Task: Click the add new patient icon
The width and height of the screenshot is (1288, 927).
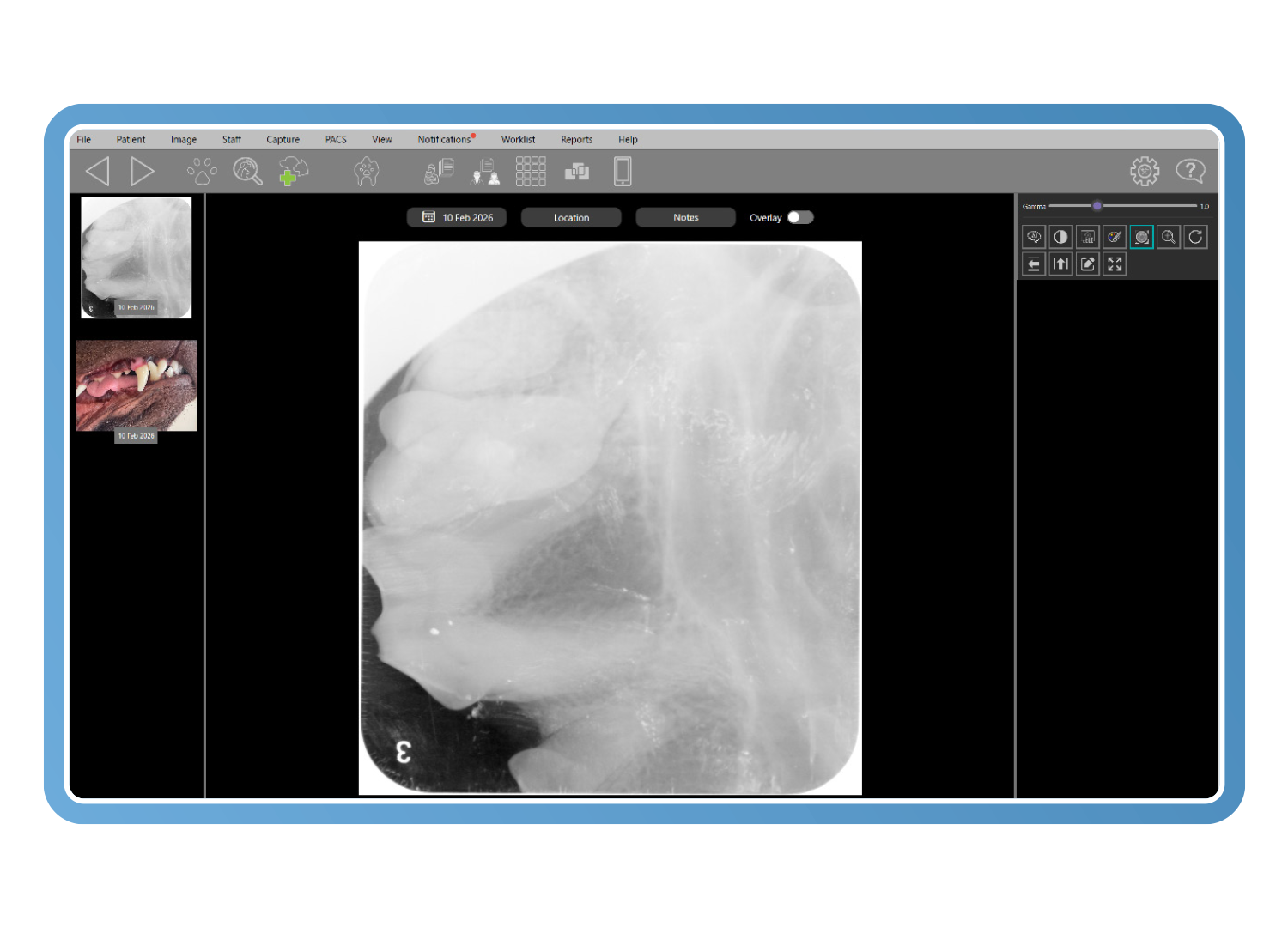Action: 293,172
